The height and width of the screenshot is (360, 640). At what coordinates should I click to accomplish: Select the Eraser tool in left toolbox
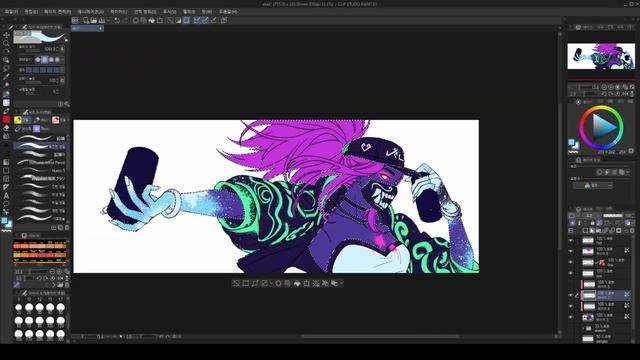(6, 128)
